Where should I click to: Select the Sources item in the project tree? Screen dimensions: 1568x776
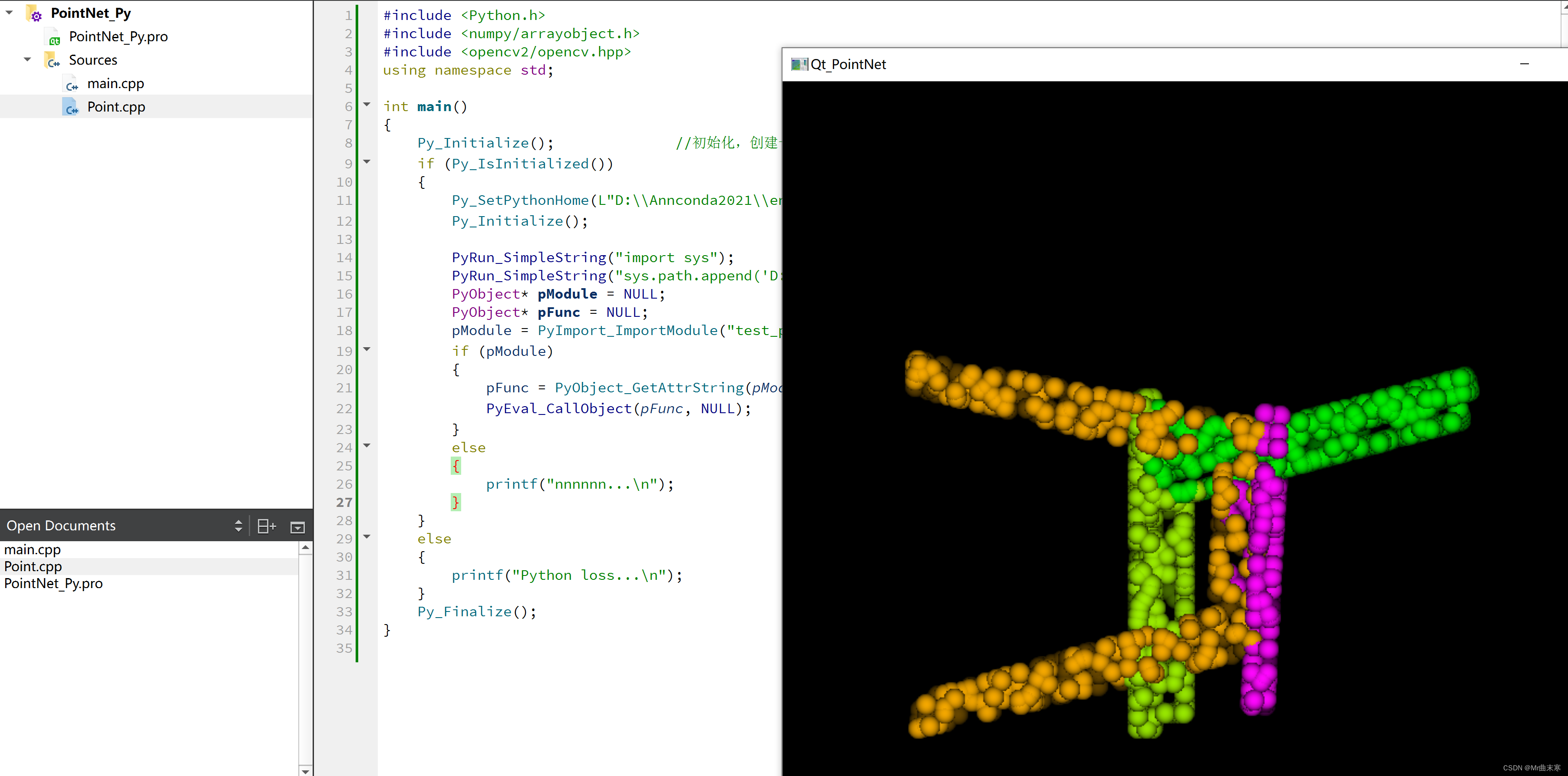coord(92,59)
